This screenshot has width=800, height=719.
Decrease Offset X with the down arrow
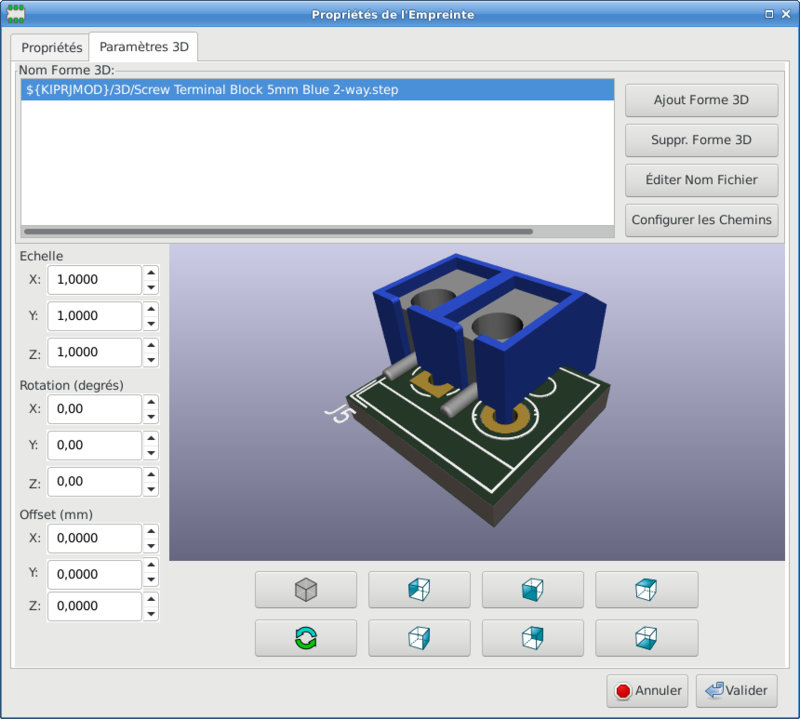click(x=151, y=546)
